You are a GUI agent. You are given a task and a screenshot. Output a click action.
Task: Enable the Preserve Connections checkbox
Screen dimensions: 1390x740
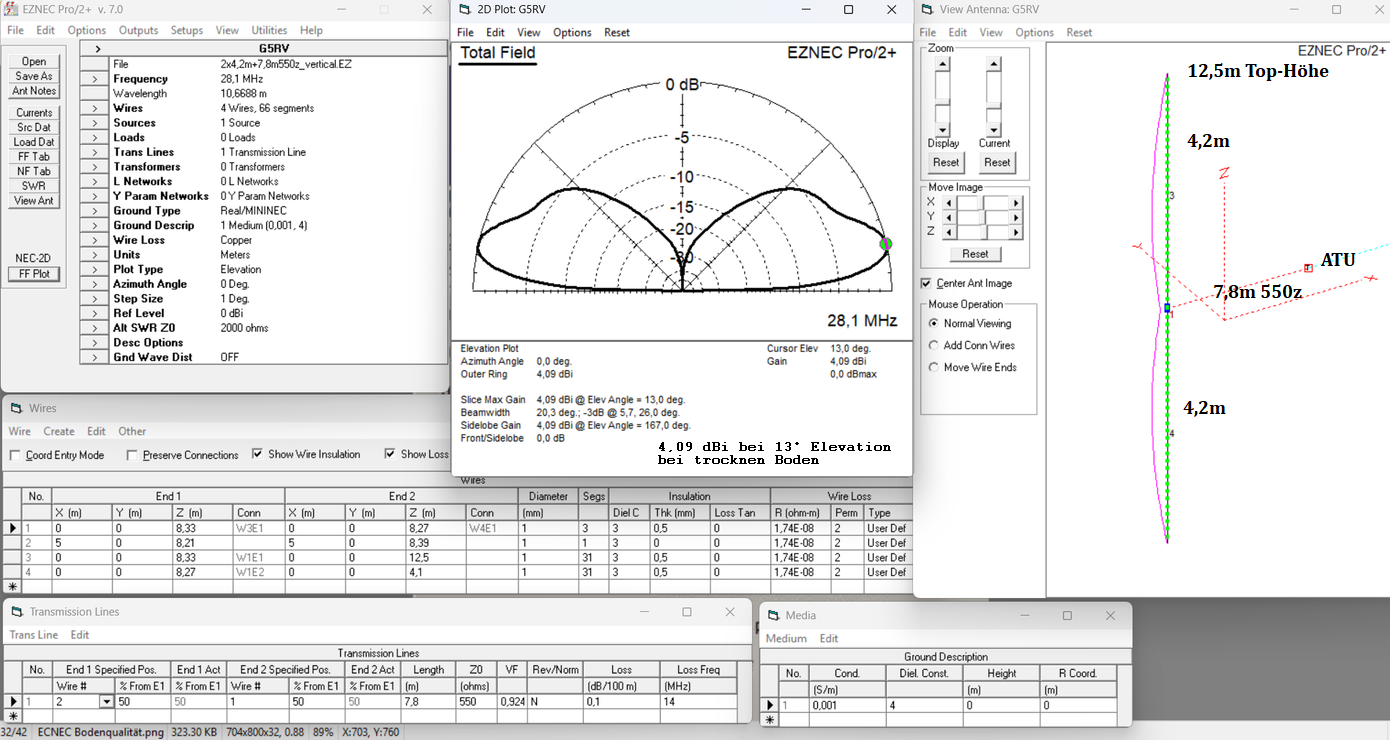(133, 456)
